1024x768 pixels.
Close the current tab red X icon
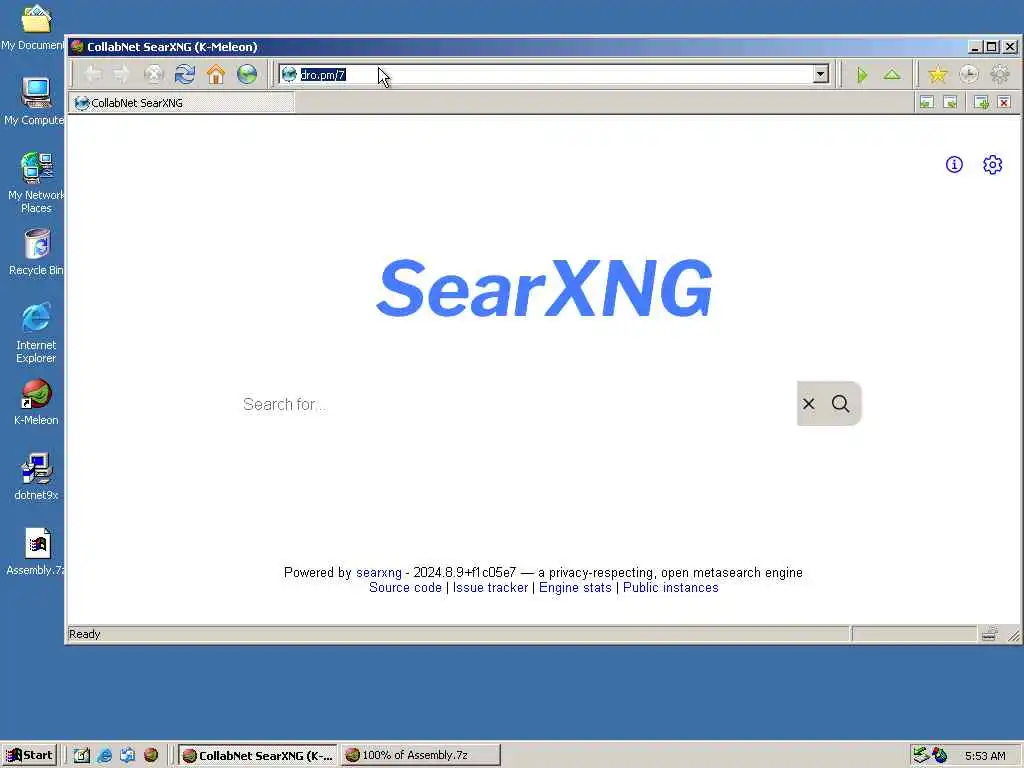pyautogui.click(x=1004, y=102)
